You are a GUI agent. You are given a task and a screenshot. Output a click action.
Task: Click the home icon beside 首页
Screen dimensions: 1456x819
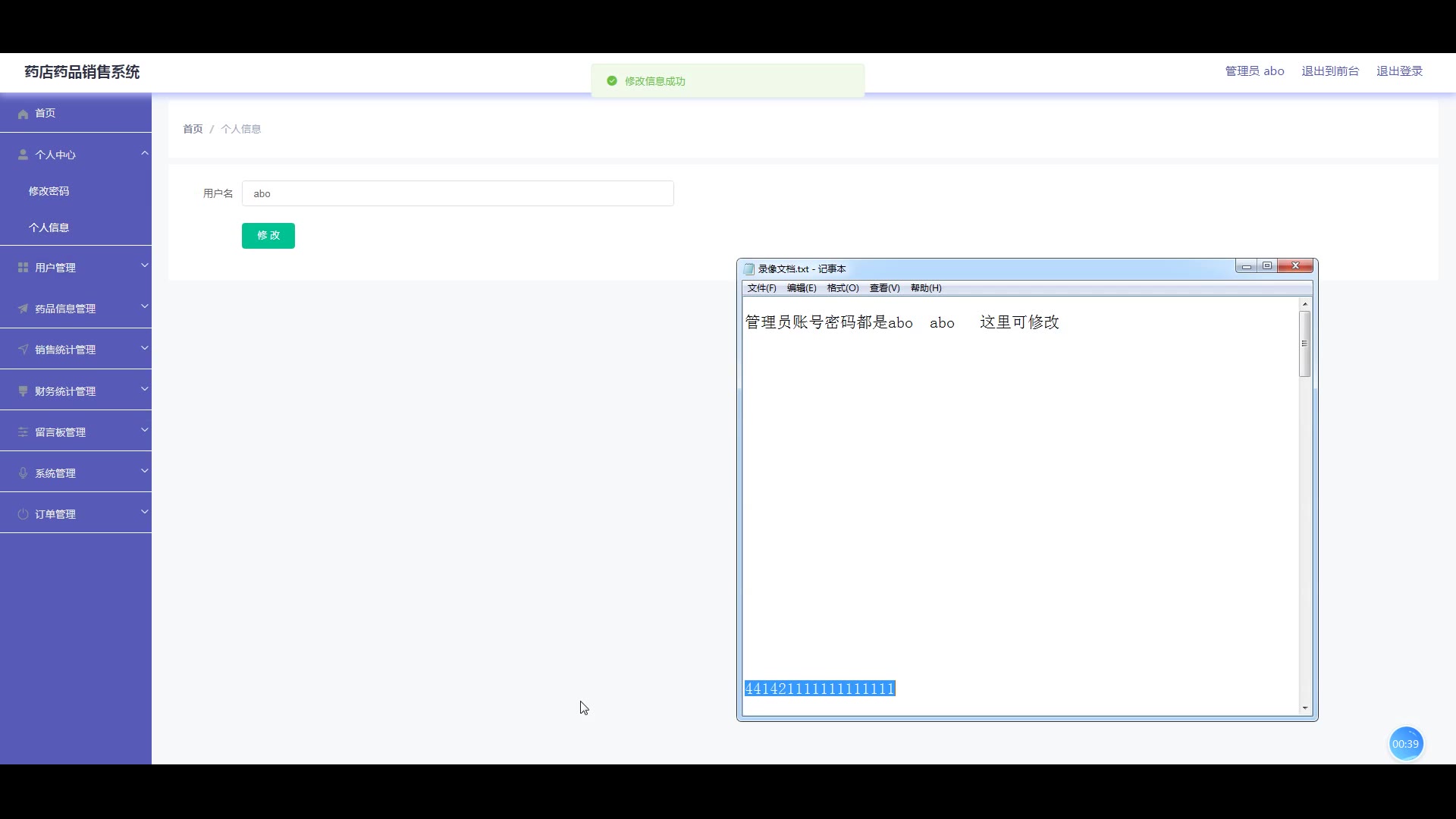tap(23, 114)
